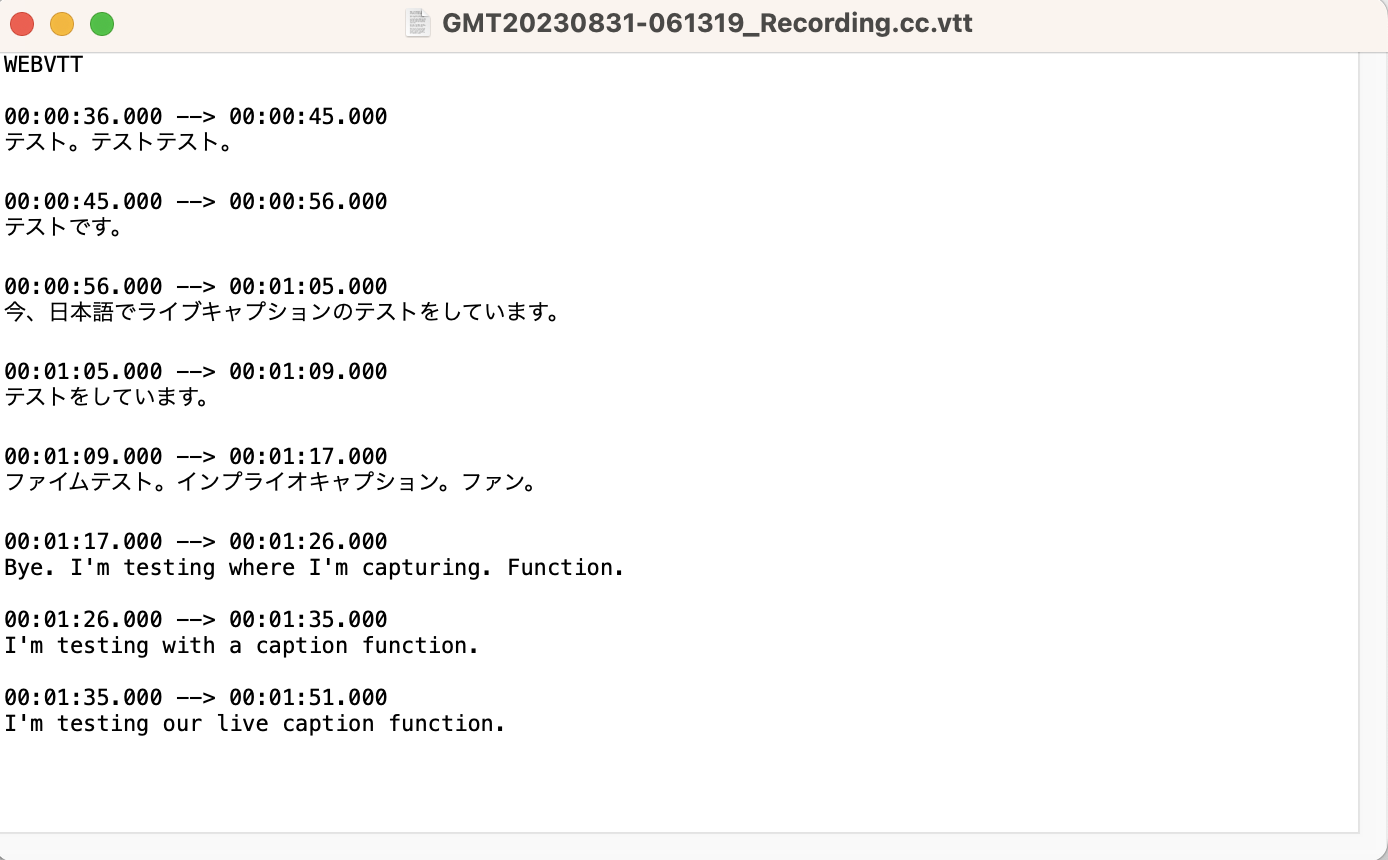
Task: Click the line I'm testing with a caption function
Action: coord(241,646)
